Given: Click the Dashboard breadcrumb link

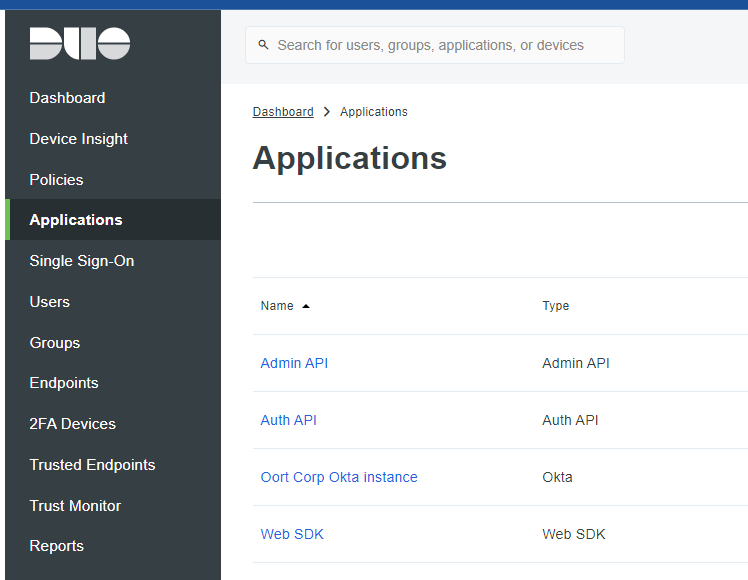Looking at the screenshot, I should pos(283,112).
